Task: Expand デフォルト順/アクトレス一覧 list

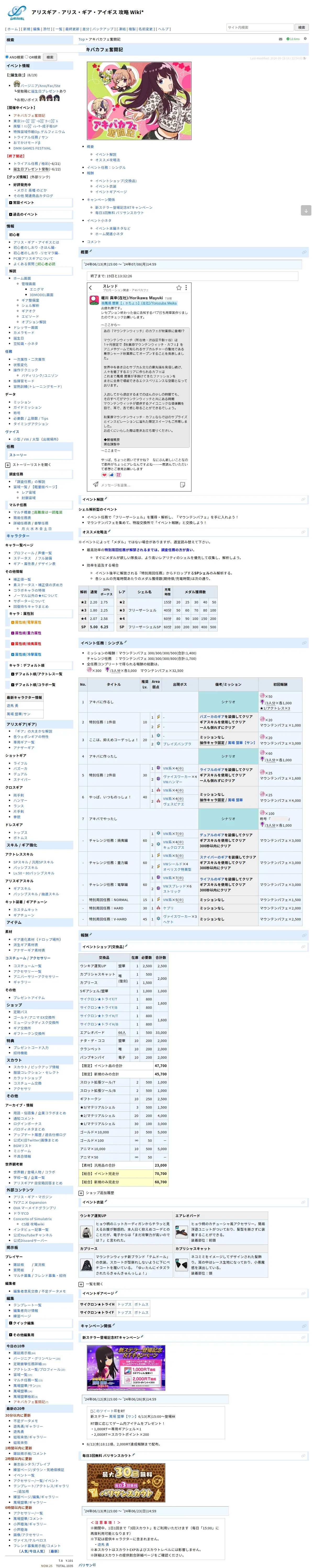Action: tap(13, 674)
